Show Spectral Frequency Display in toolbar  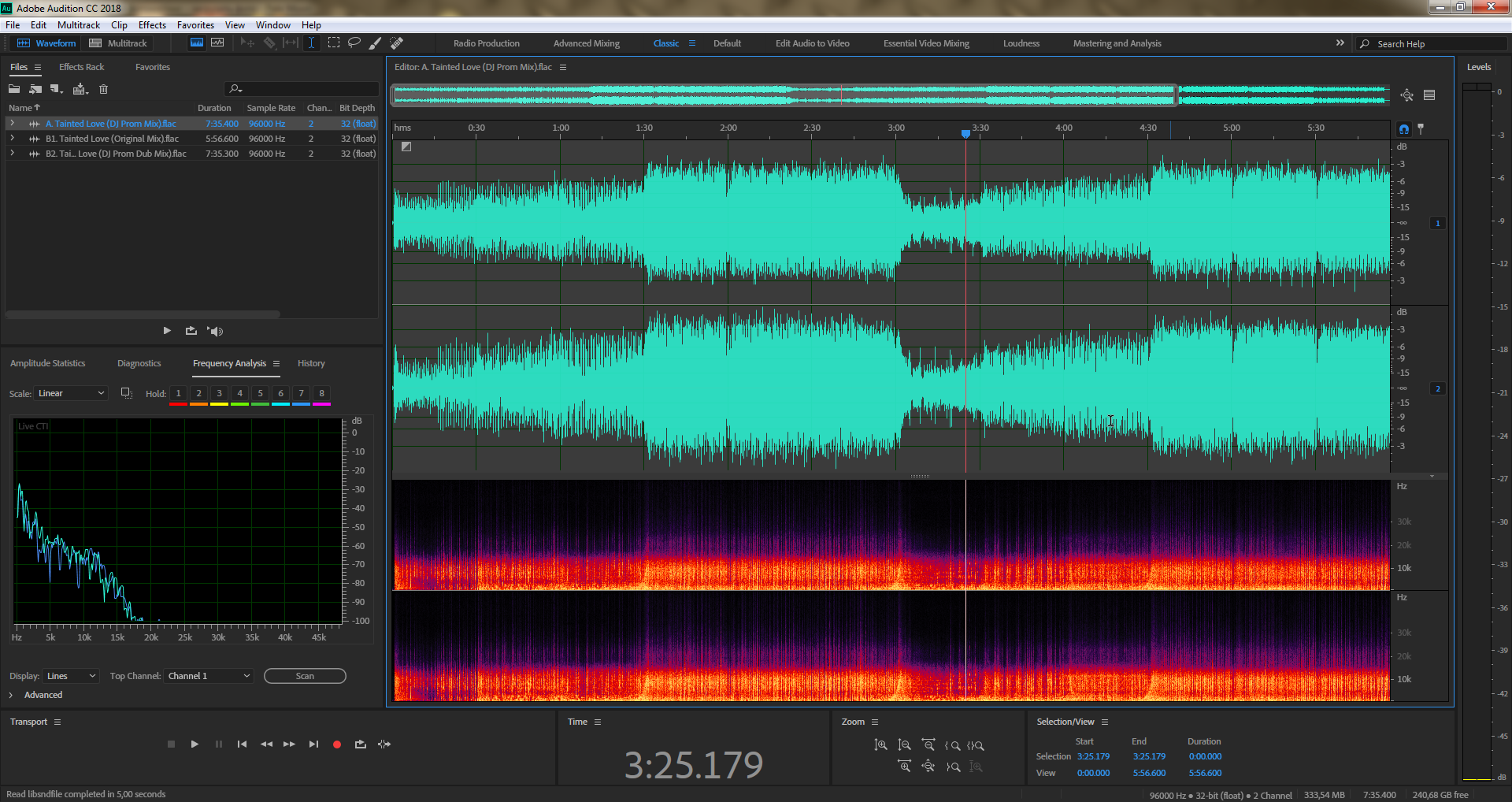(217, 43)
